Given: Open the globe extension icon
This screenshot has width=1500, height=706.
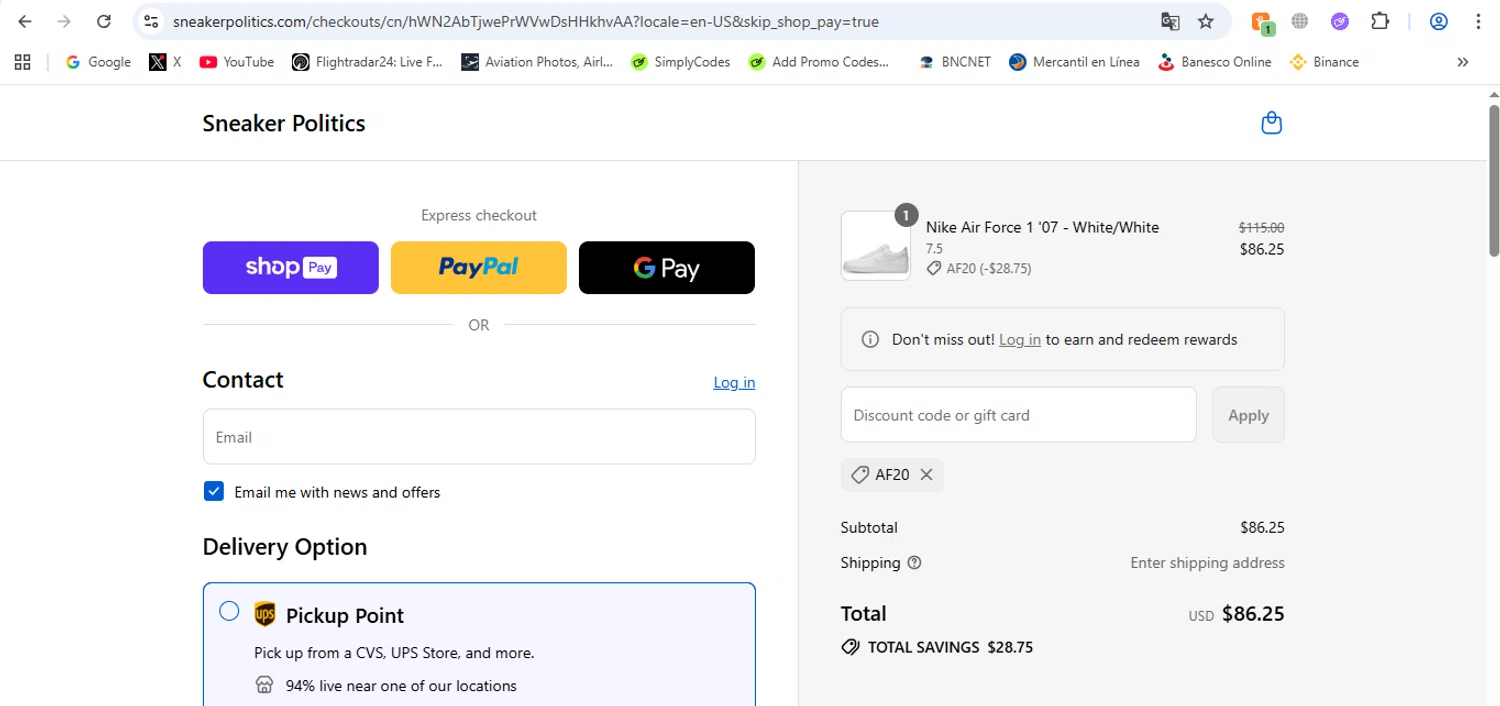Looking at the screenshot, I should point(1300,21).
